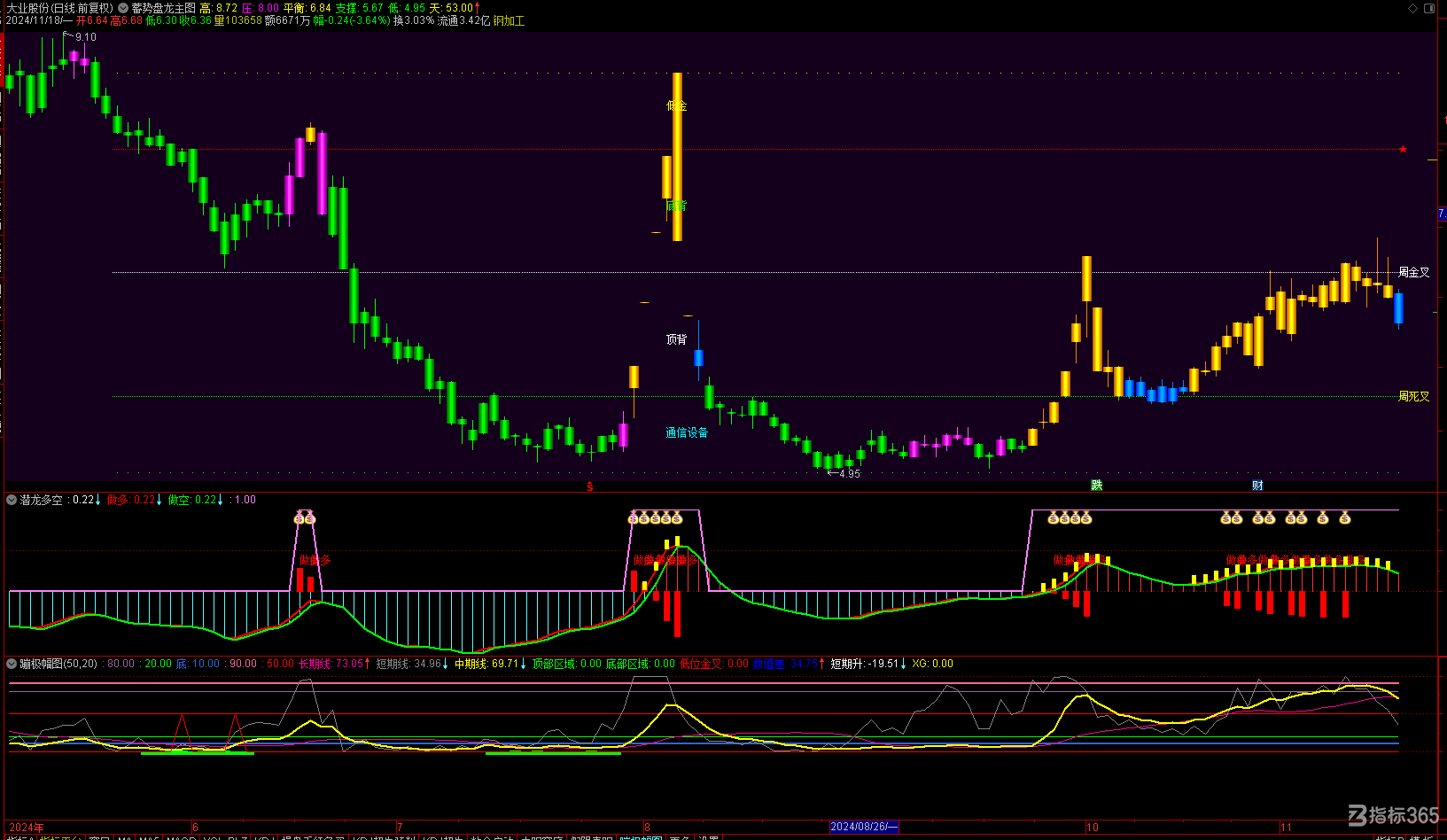Click the 支撑: 5.67 value in the header

pyautogui.click(x=359, y=8)
